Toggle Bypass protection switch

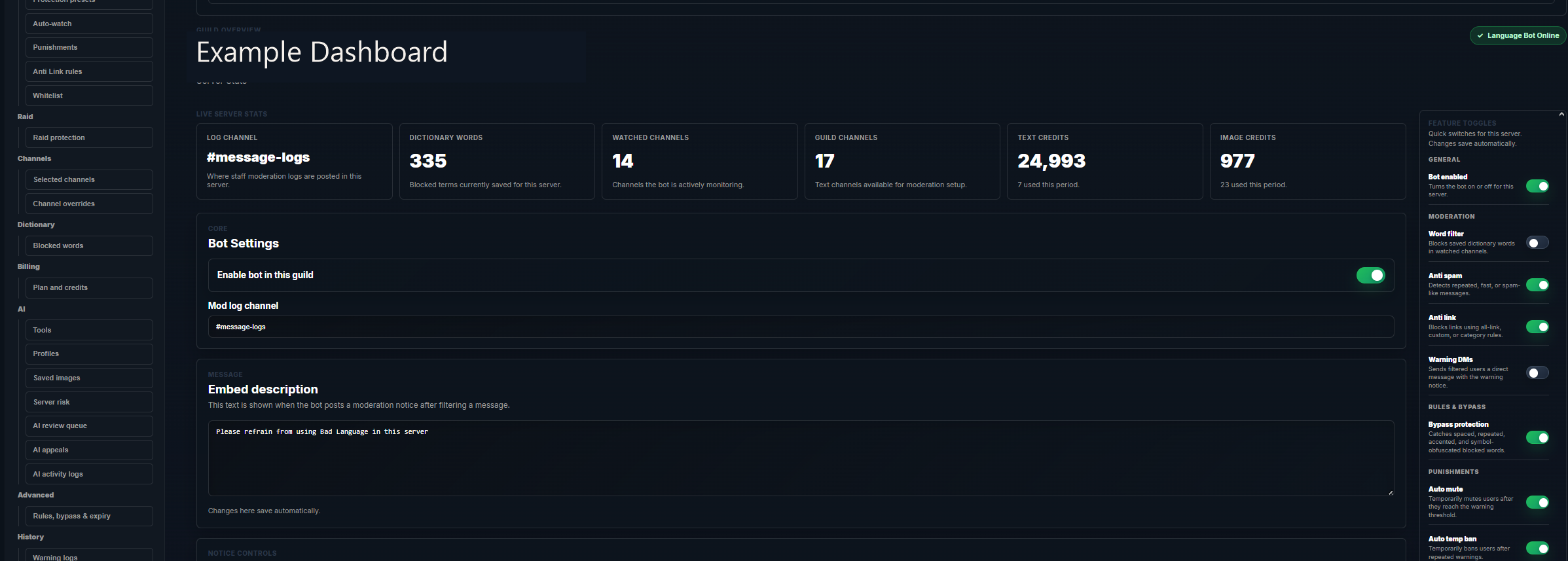click(x=1537, y=437)
